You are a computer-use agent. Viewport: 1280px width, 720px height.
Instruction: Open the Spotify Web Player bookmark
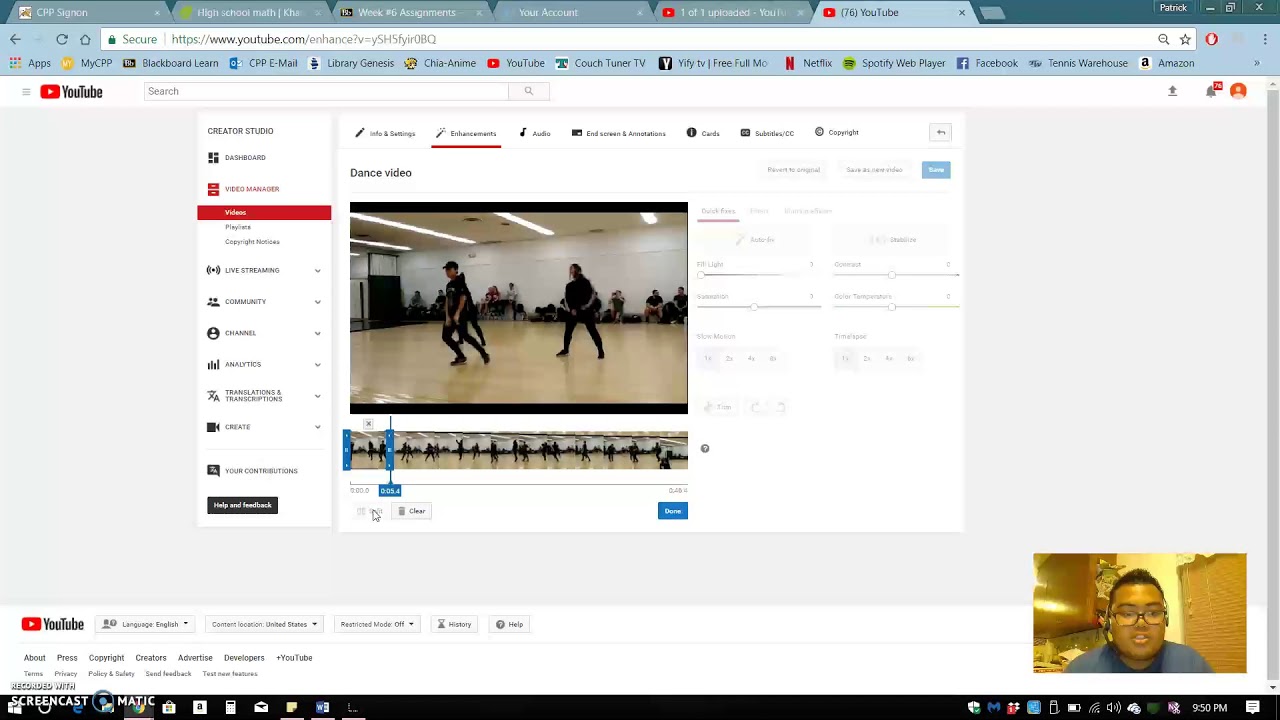894,63
